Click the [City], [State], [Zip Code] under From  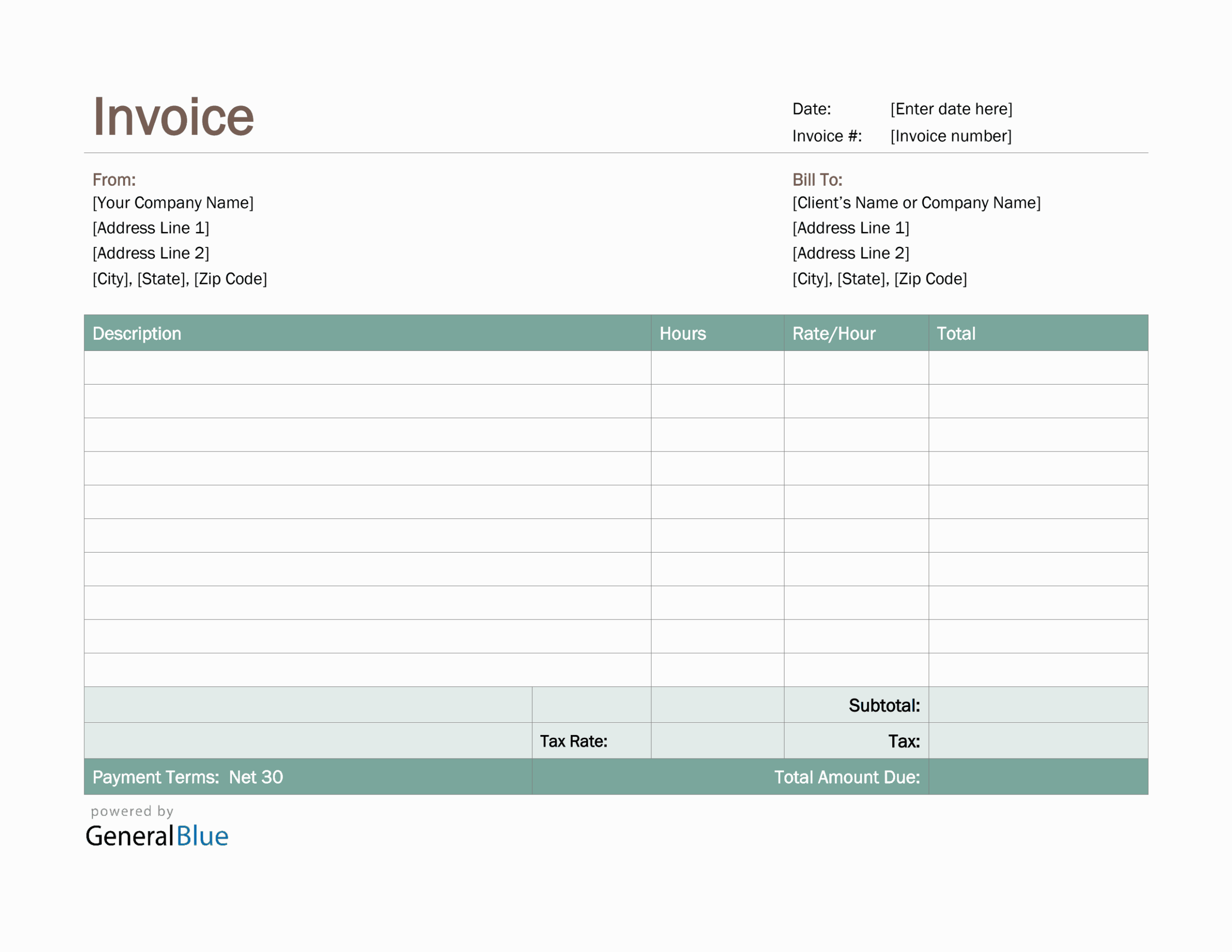pos(180,278)
